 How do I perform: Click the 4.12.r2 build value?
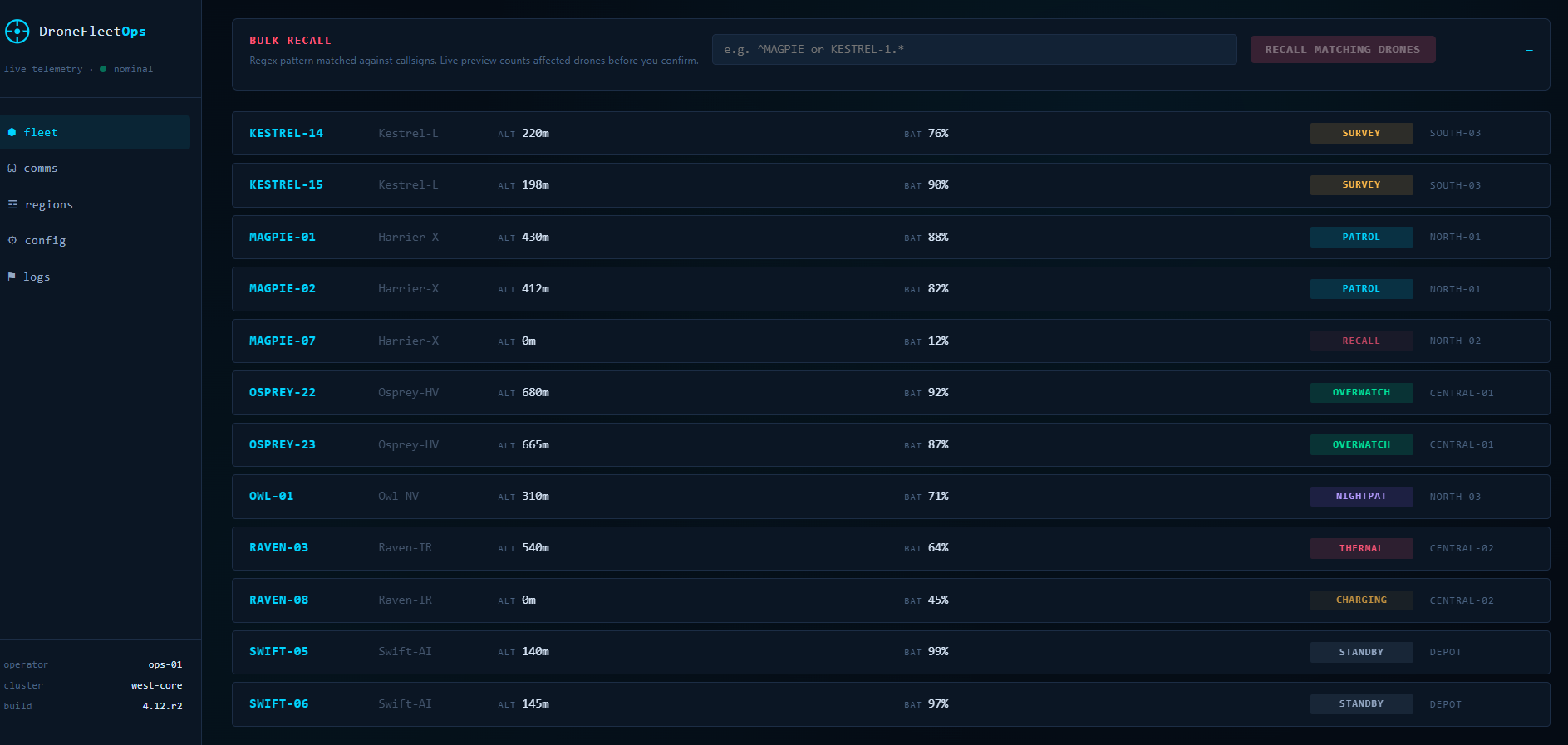(162, 706)
